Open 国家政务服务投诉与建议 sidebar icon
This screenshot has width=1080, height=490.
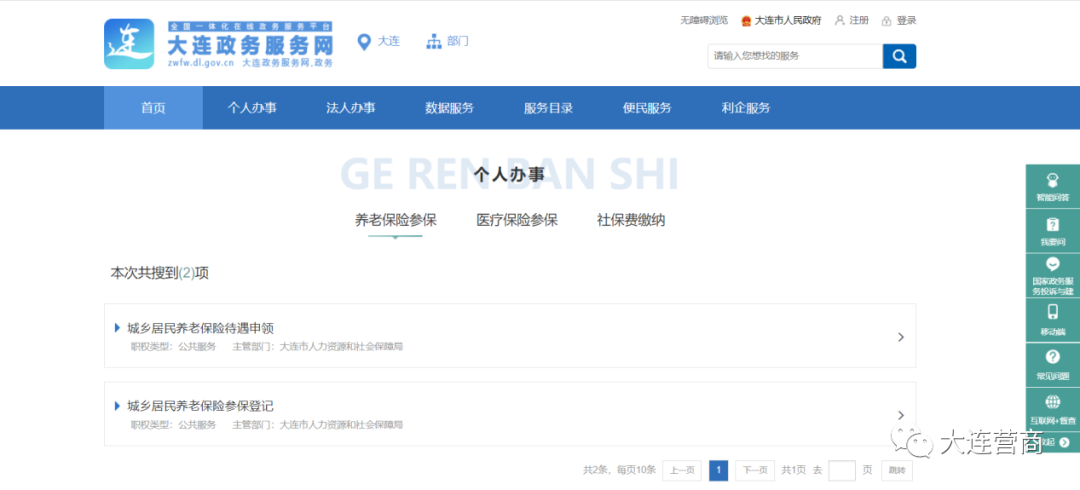click(x=1052, y=266)
